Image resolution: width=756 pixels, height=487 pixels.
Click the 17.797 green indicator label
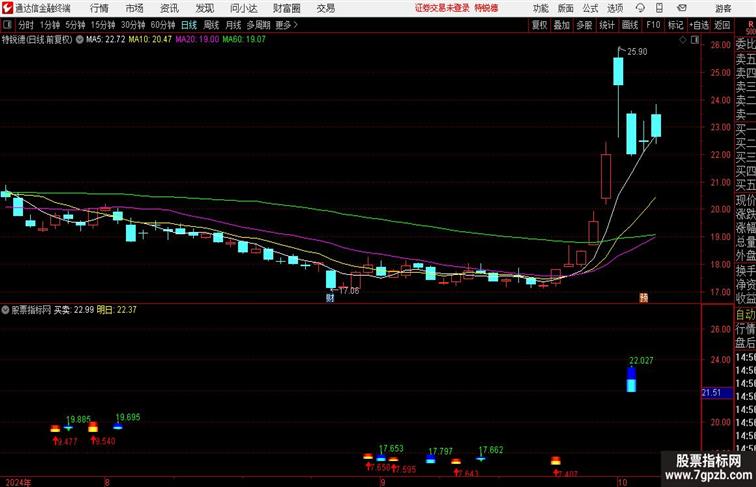(441, 451)
